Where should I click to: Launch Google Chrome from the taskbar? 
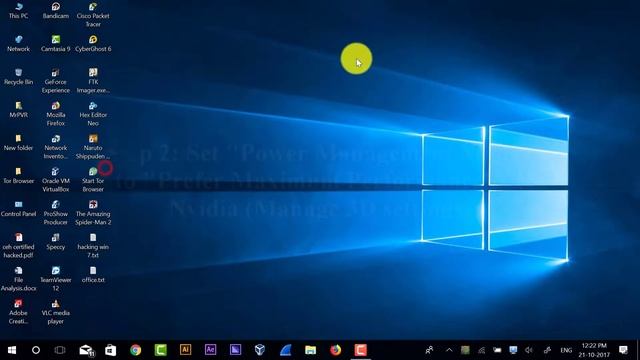tap(136, 350)
